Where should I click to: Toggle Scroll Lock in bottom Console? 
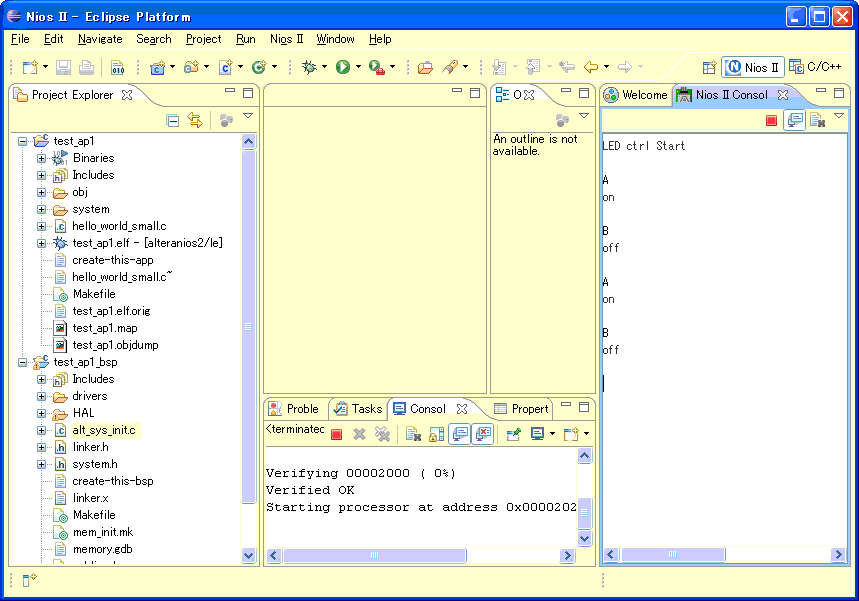click(436, 434)
